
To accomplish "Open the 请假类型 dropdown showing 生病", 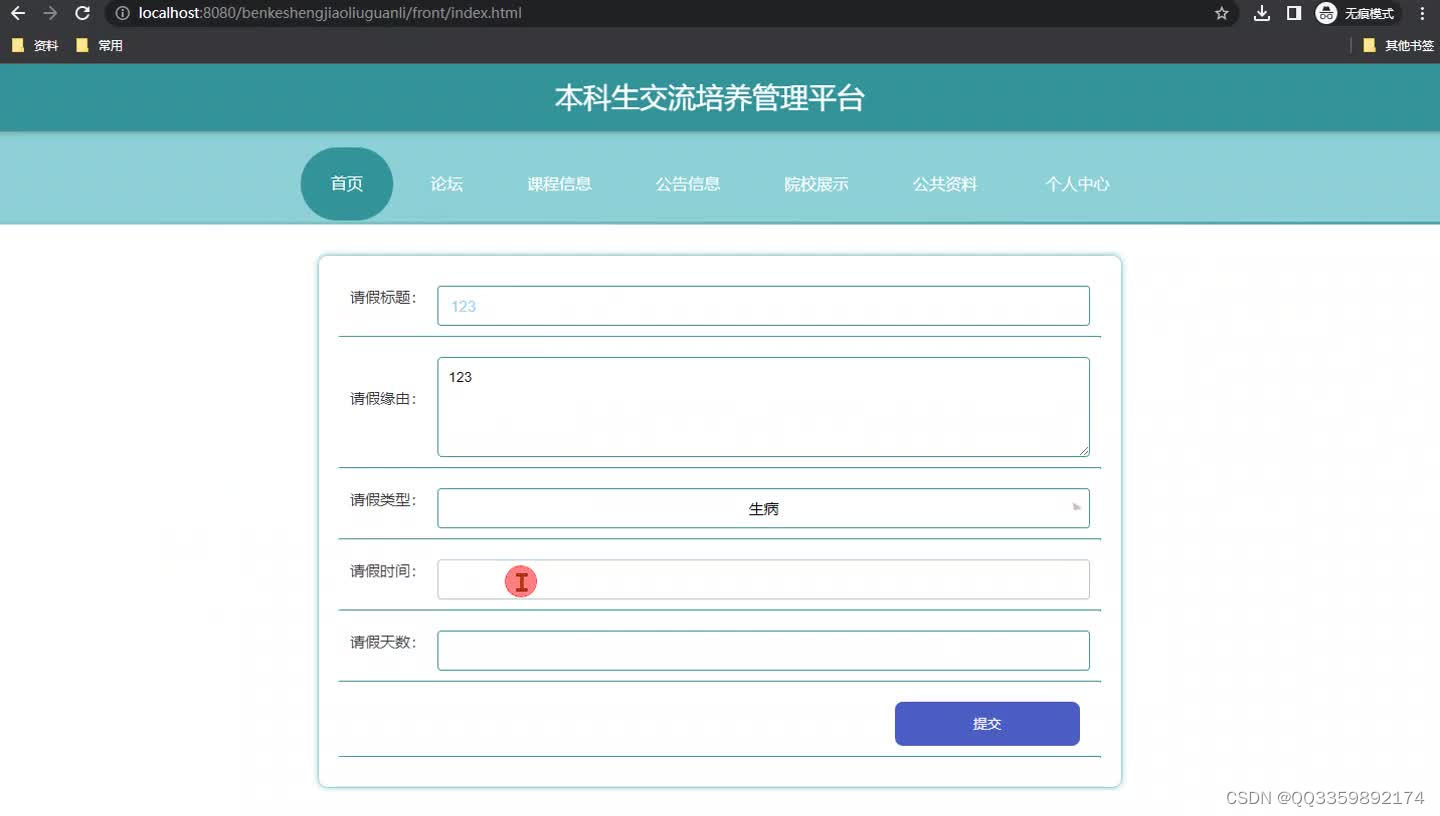I will (763, 508).
